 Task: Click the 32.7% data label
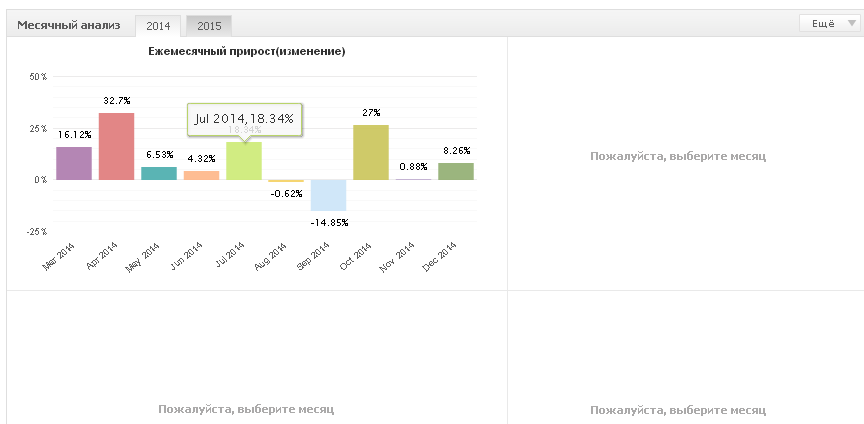[117, 101]
